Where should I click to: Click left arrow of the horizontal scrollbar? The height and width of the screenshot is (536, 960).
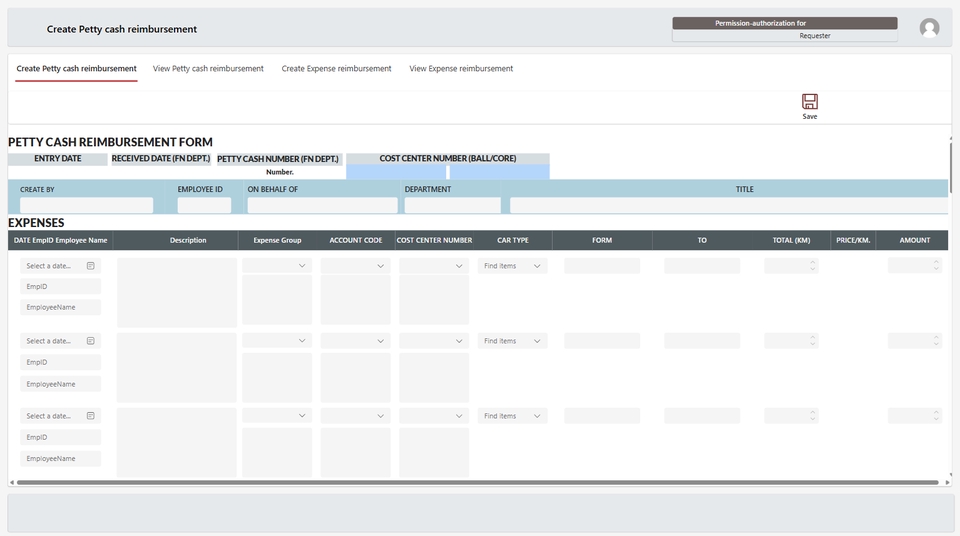12,483
